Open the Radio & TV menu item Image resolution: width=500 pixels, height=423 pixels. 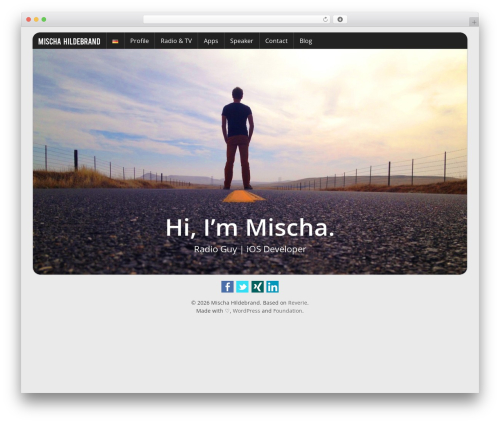point(176,41)
